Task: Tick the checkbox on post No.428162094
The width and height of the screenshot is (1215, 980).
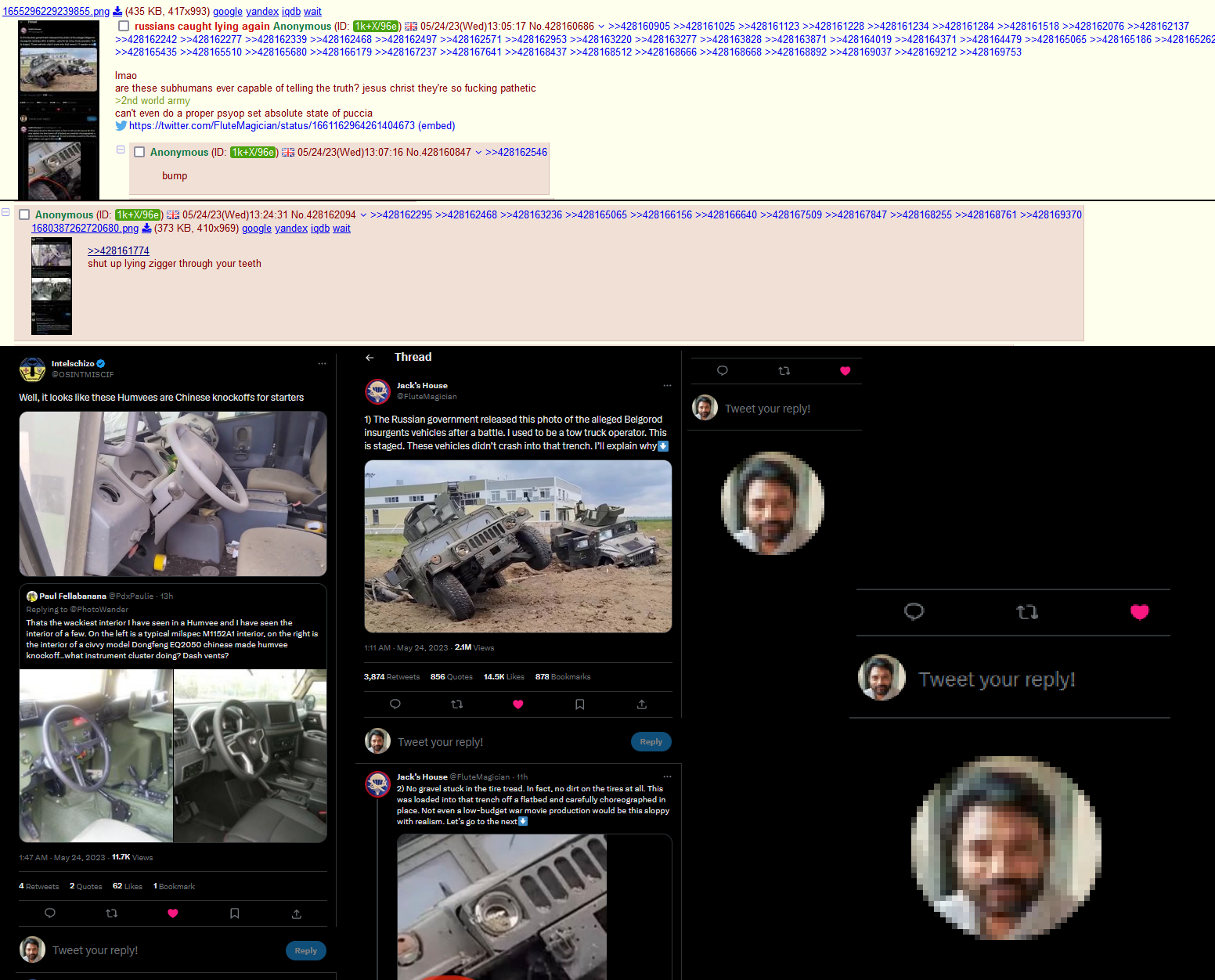Action: 24,215
